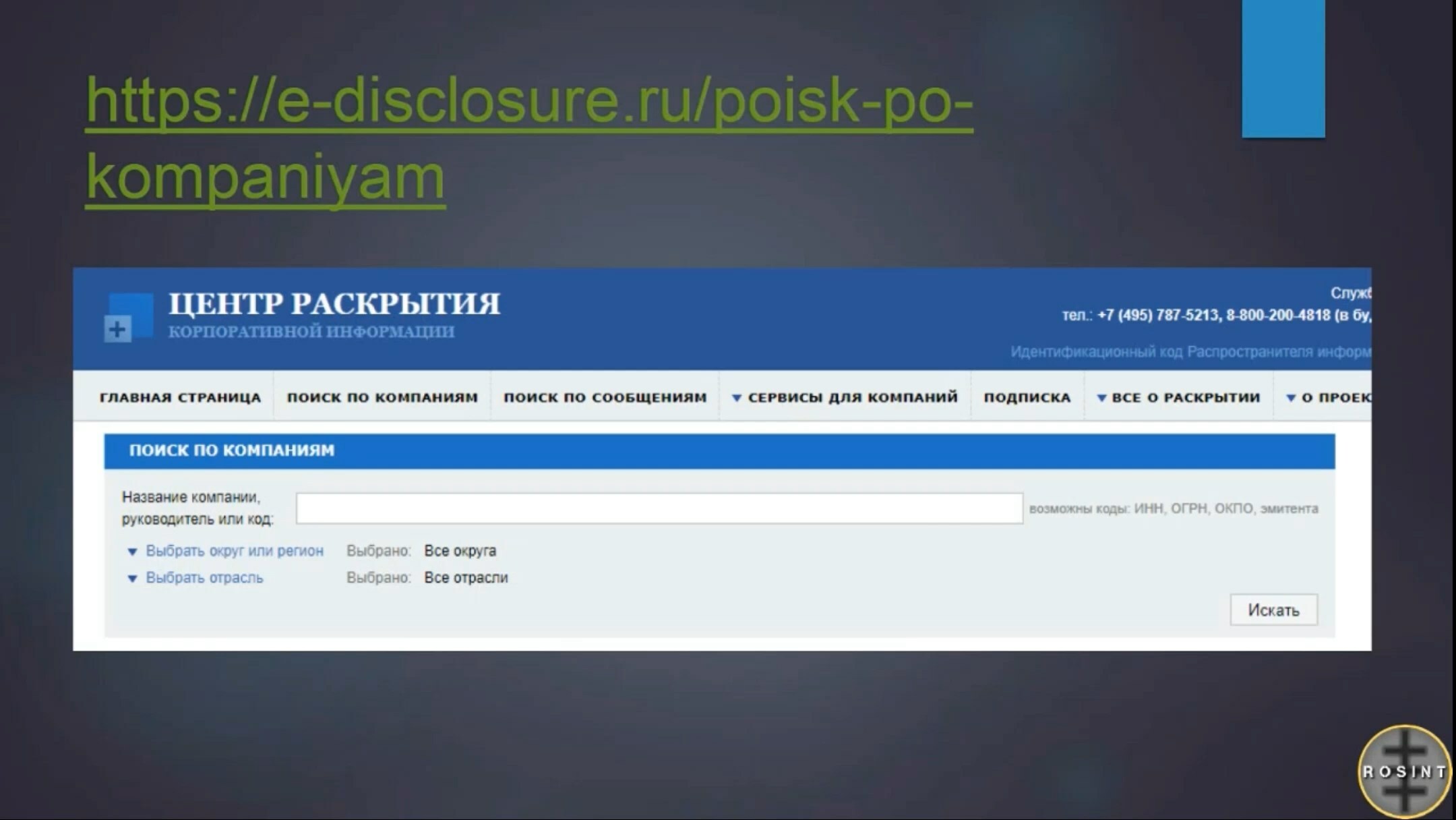
Task: Go to the Поиск по компаниям menu item
Action: [x=382, y=397]
